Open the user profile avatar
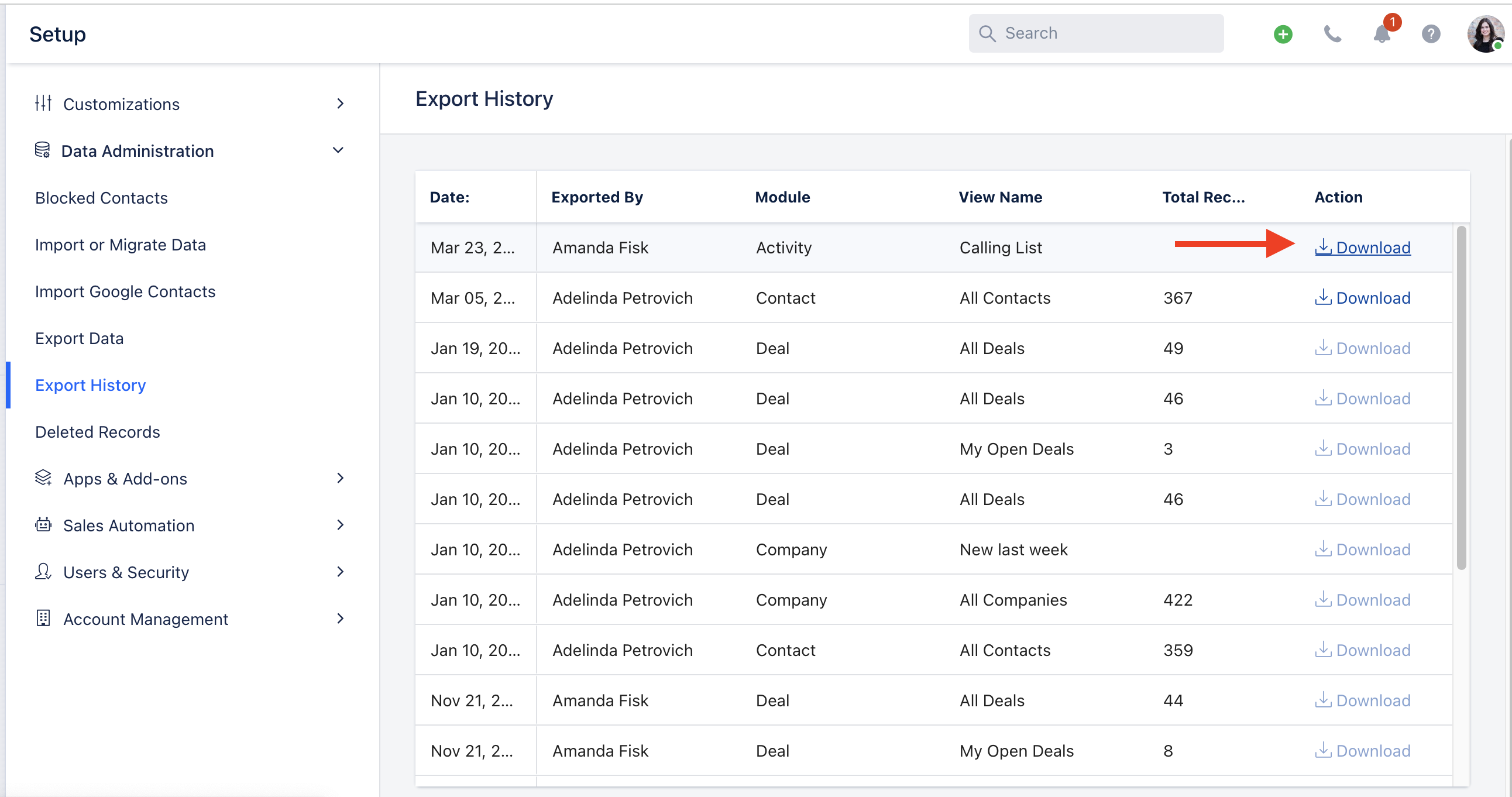The height and width of the screenshot is (797, 1512). click(1485, 34)
